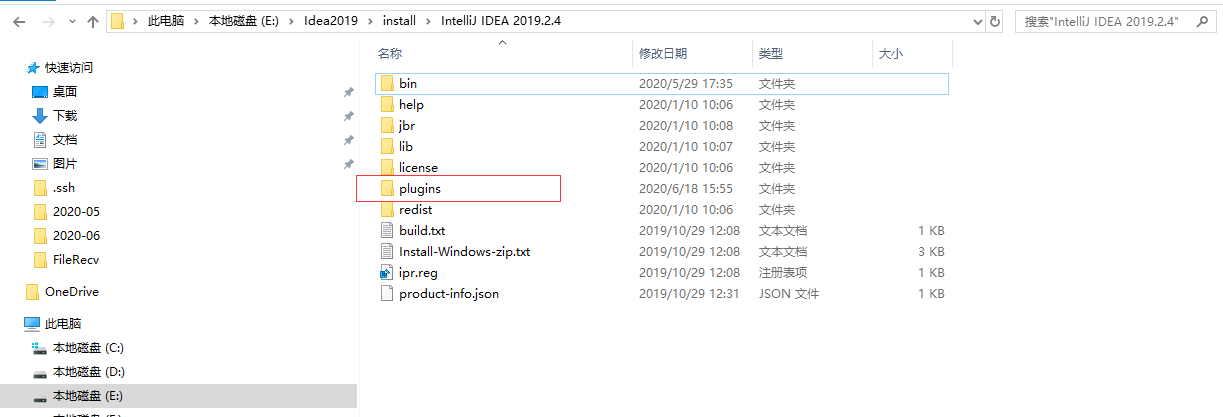
Task: Open 下载 in quick access
Action: click(65, 115)
